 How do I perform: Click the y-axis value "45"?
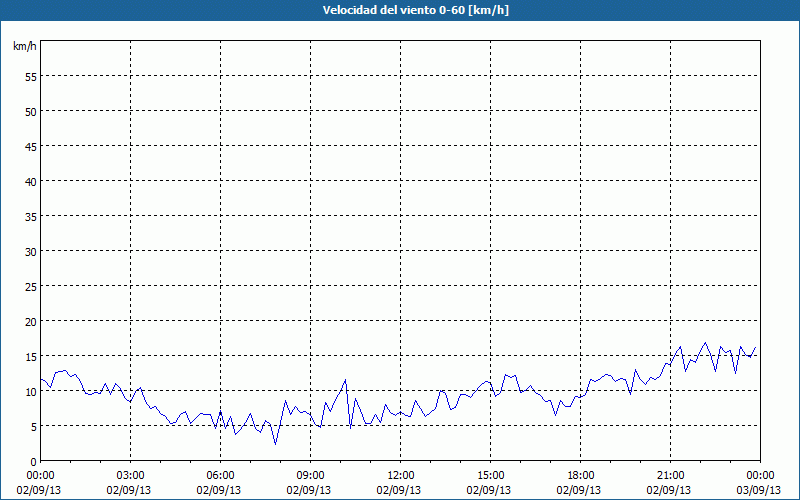(x=31, y=147)
